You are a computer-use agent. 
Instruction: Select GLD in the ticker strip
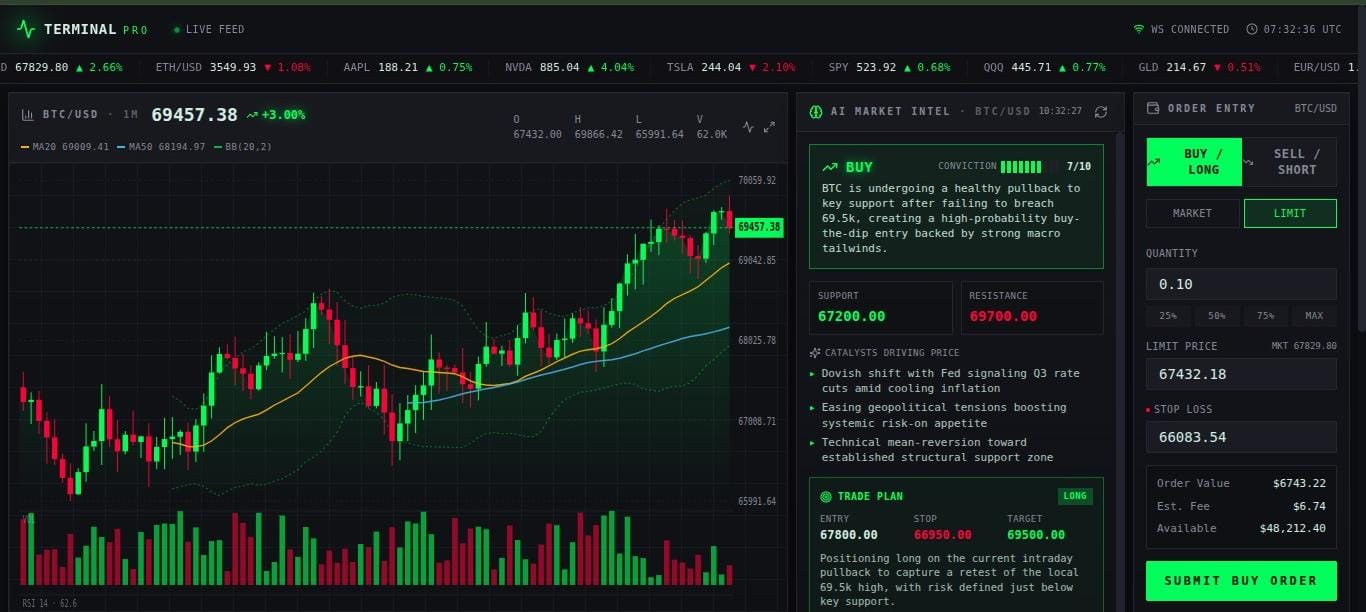1200,68
